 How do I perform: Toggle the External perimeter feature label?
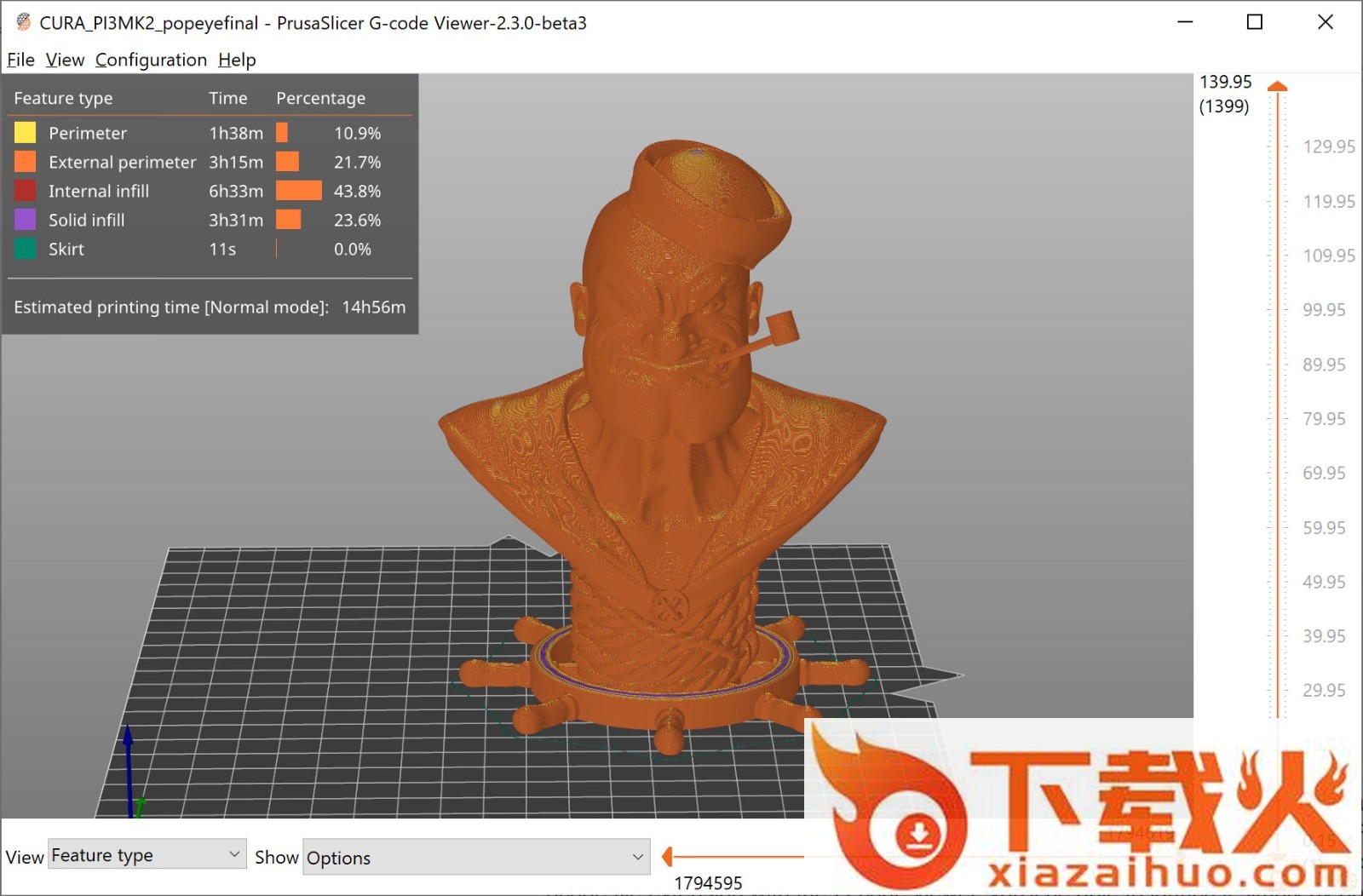click(x=122, y=162)
